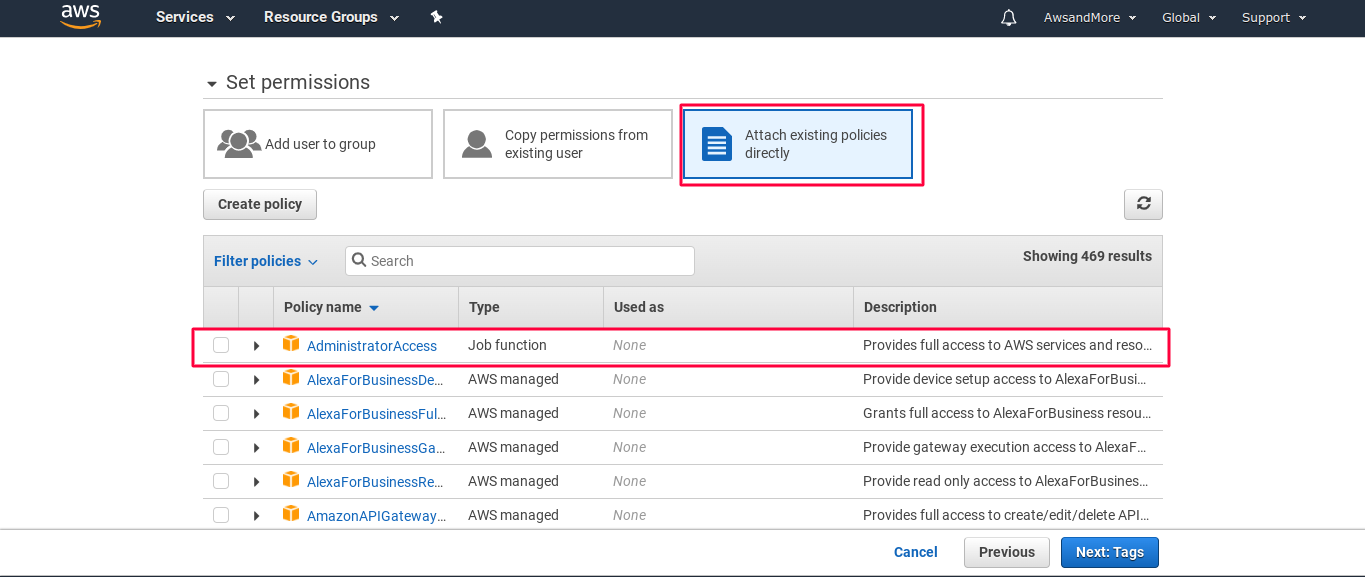Refresh the policy list

tap(1143, 204)
